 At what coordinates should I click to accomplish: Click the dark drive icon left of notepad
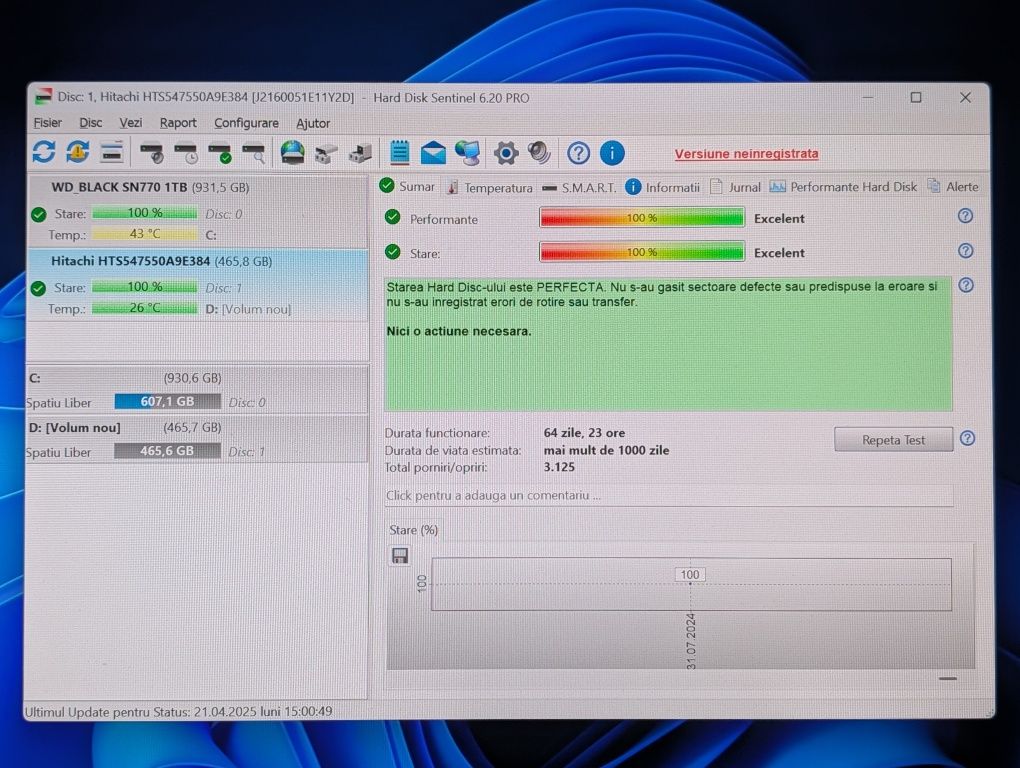click(360, 154)
